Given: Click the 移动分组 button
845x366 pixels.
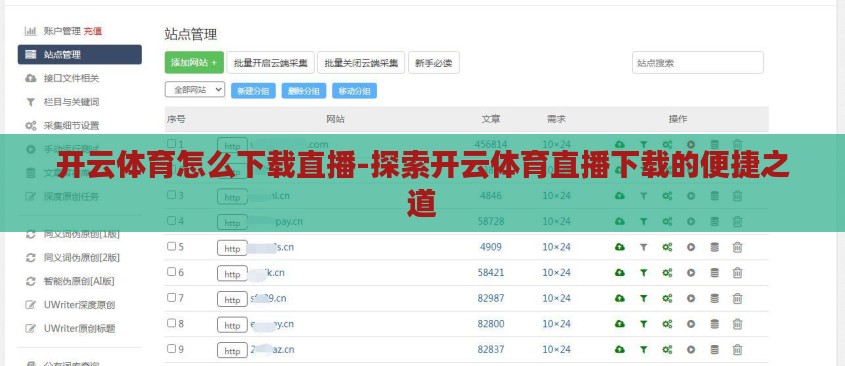Looking at the screenshot, I should [x=354, y=91].
